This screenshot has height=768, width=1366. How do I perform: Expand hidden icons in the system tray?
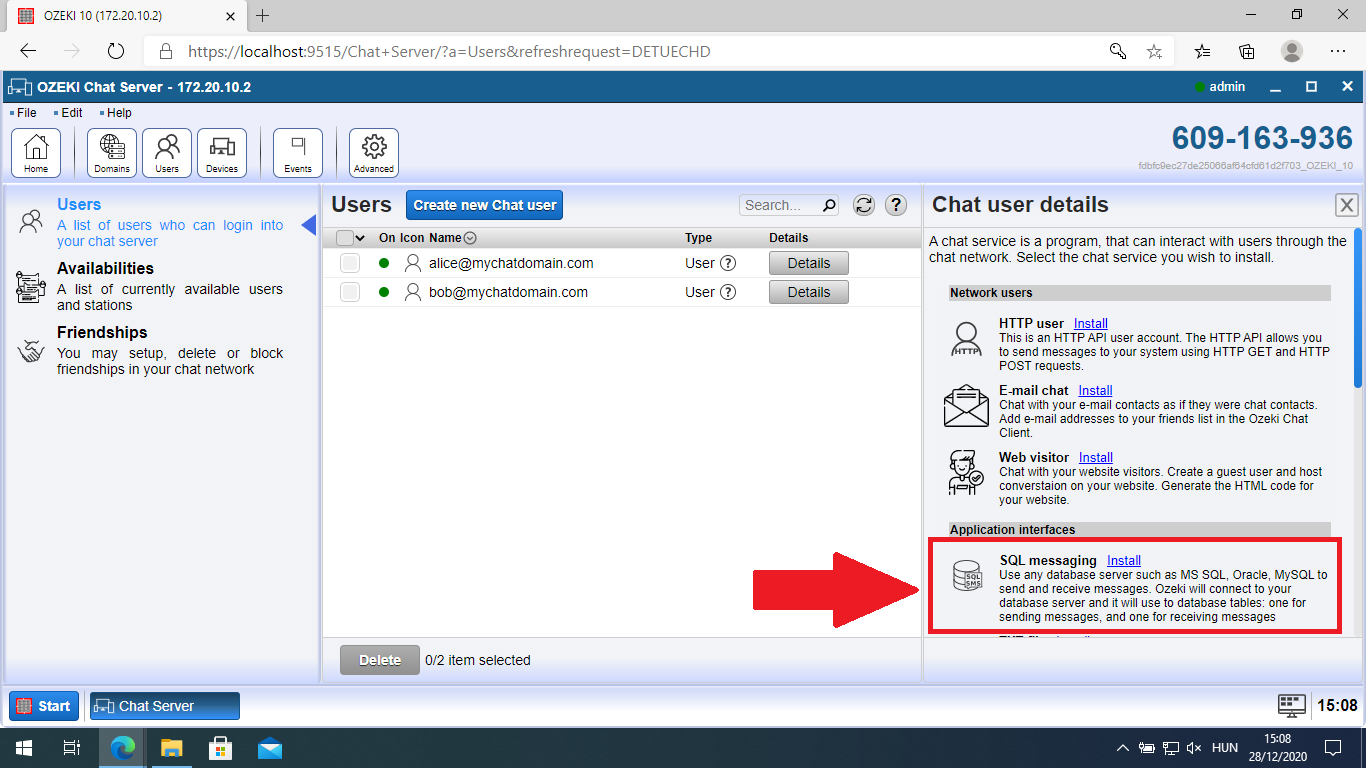pos(1122,747)
